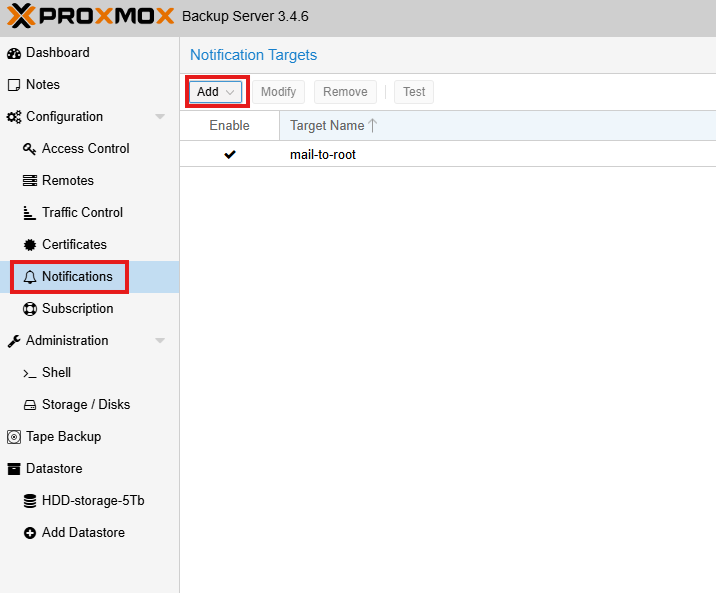Screen dimensions: 716x593
Task: Click the Enable column header
Action: pyautogui.click(x=230, y=126)
